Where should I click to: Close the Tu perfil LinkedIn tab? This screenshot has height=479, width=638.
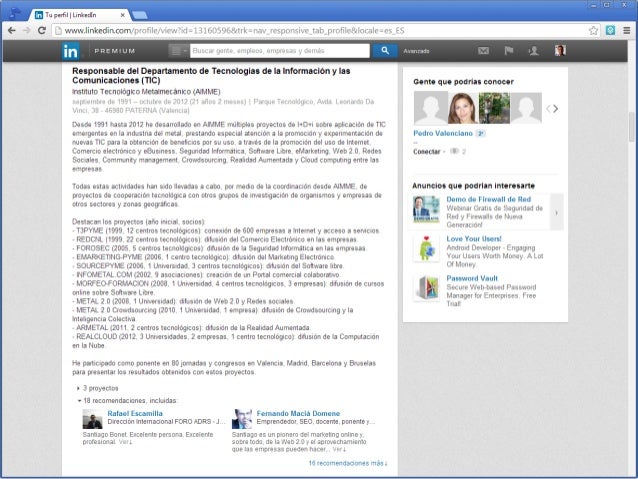coord(122,15)
